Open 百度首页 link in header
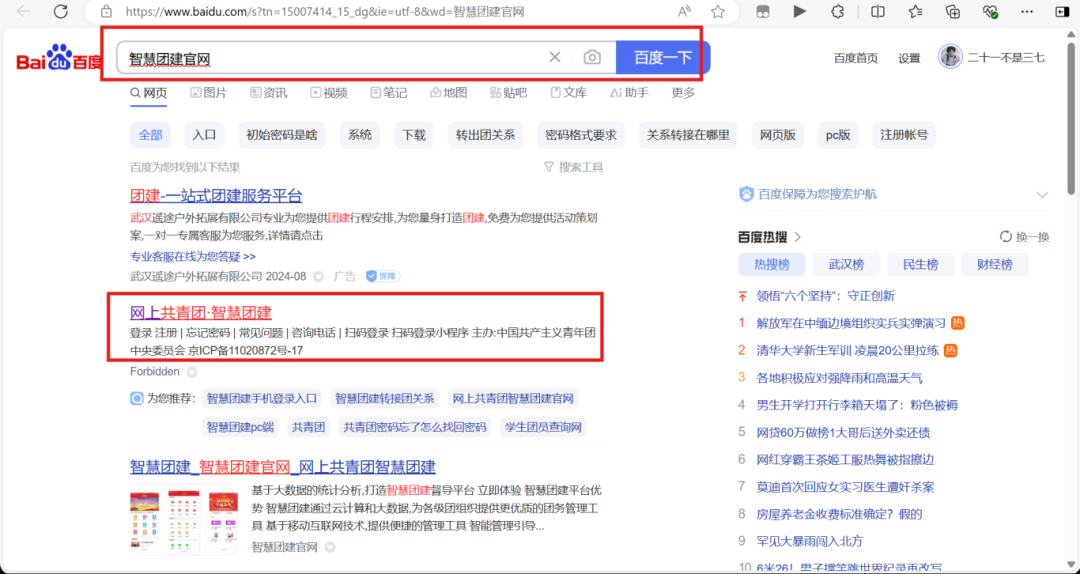The image size is (1080, 574). click(855, 58)
